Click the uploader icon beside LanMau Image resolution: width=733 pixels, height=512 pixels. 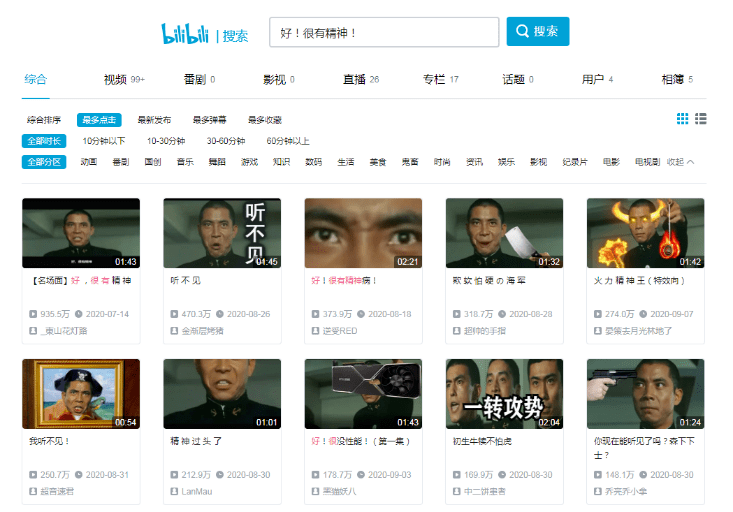coord(174,491)
